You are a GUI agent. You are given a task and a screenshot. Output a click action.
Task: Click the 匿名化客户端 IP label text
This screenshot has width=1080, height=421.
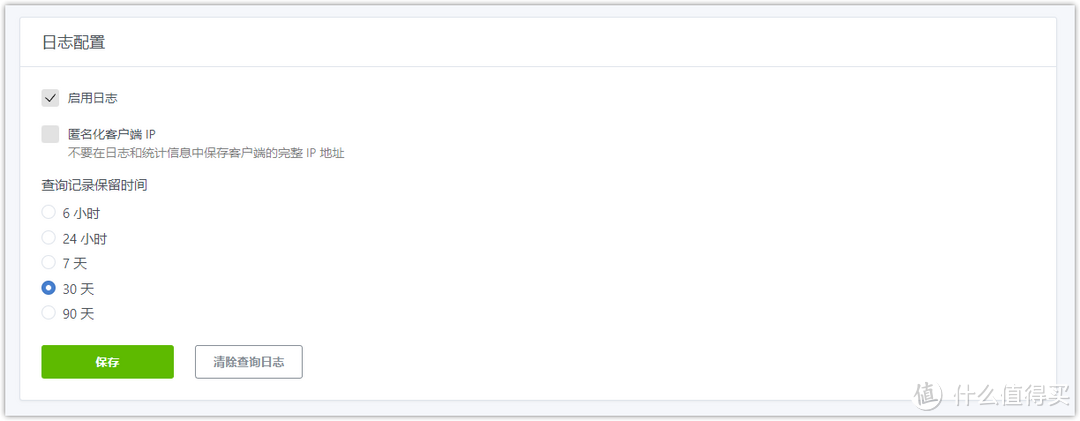111,134
